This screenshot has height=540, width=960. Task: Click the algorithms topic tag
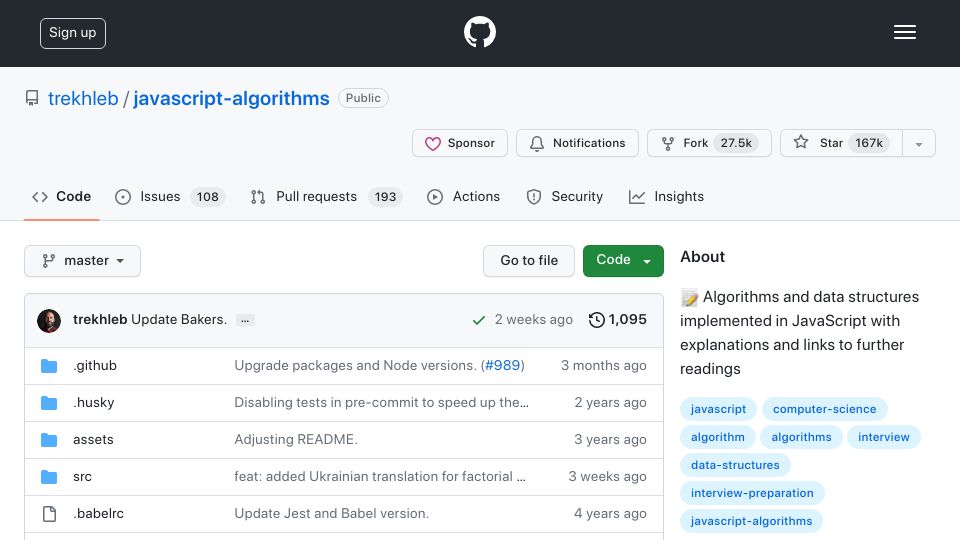point(801,437)
